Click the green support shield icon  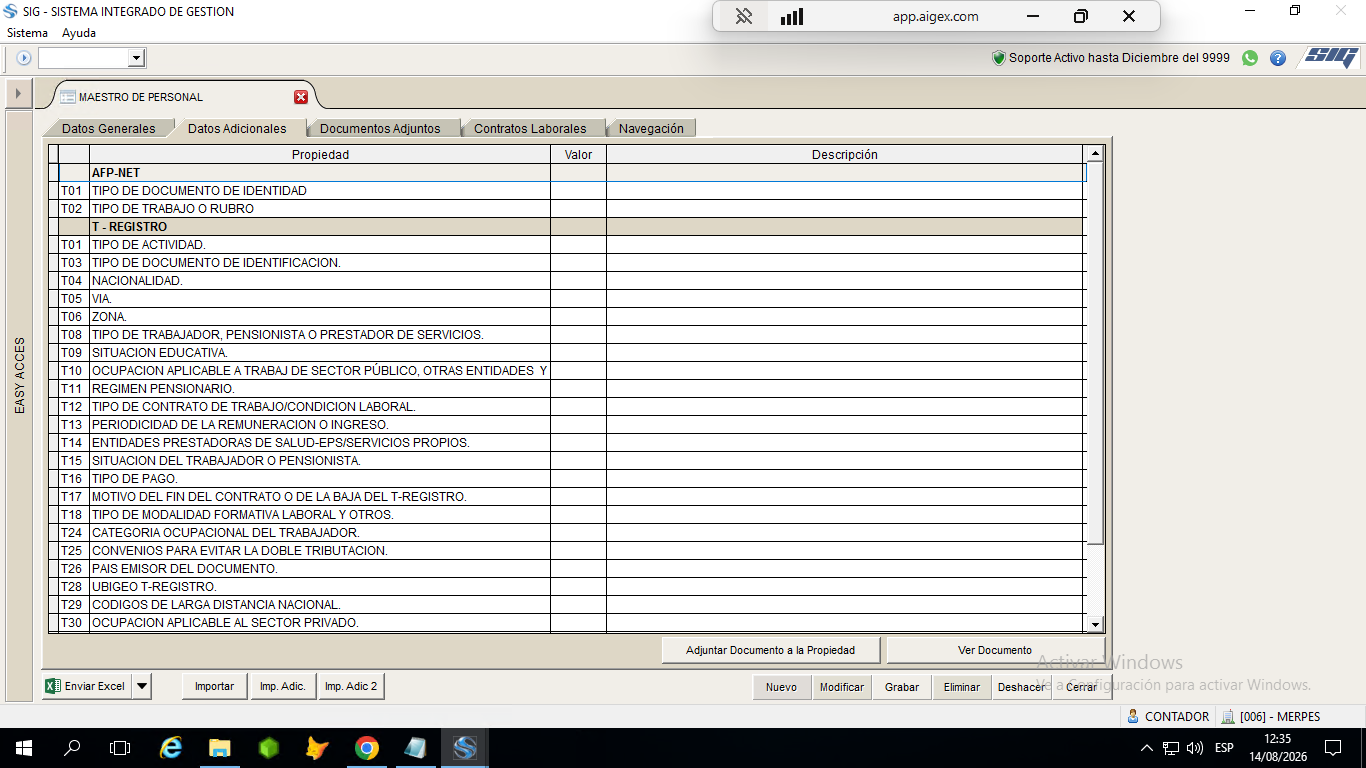[998, 58]
